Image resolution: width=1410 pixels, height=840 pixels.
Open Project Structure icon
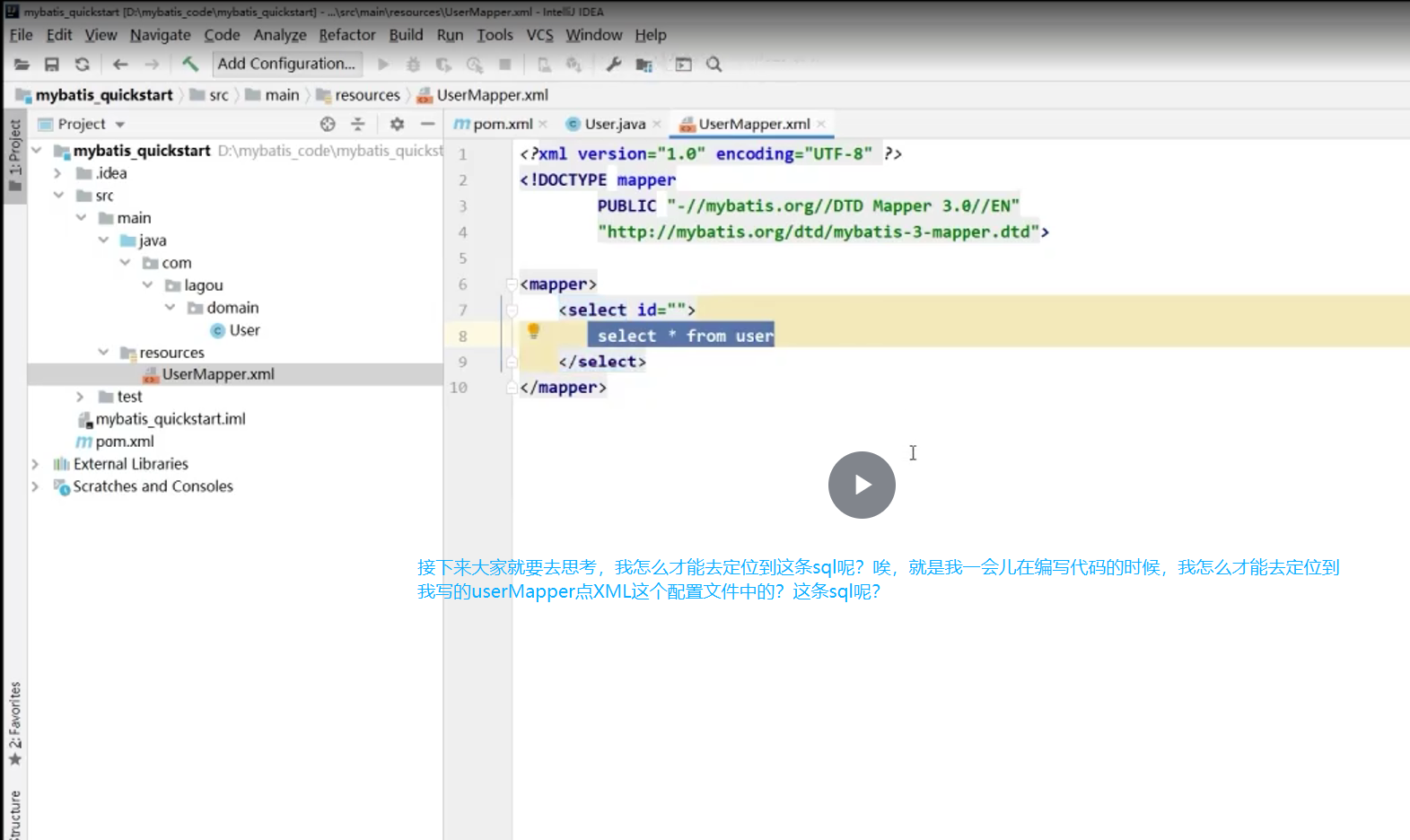click(x=644, y=65)
